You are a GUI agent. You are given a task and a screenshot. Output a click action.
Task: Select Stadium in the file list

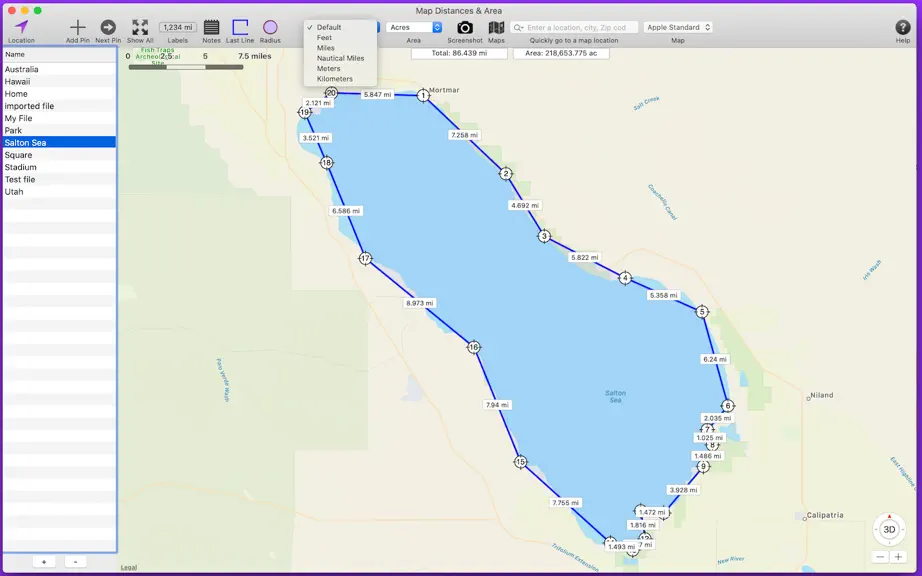click(59, 168)
